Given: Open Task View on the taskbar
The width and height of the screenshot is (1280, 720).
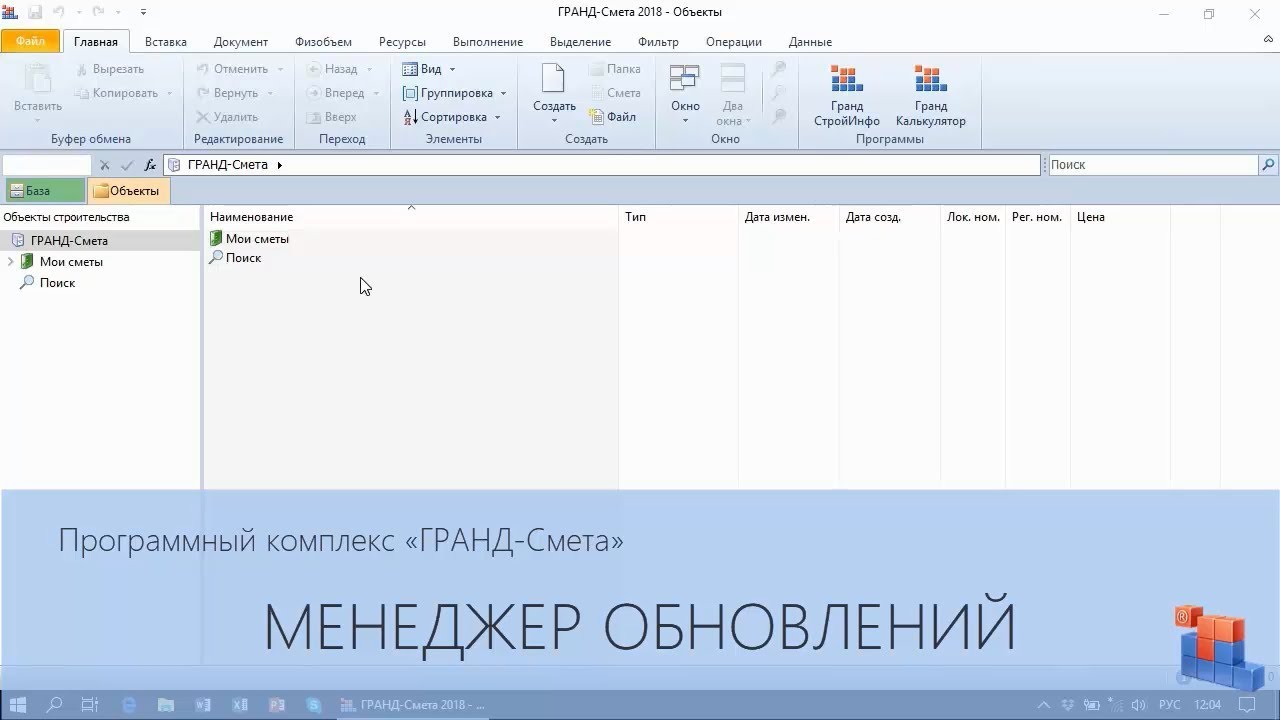Looking at the screenshot, I should 90,704.
